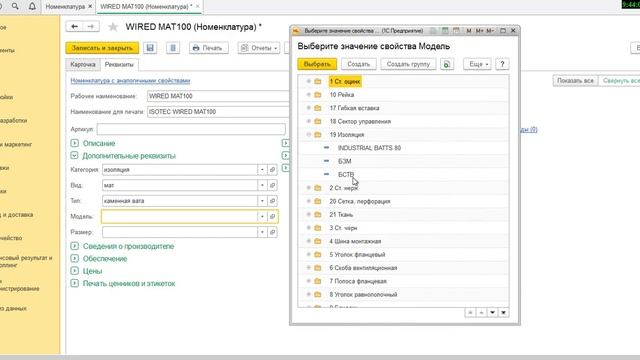640x360 pixels.
Task: Open the Карточка tab
Action: (x=82, y=64)
